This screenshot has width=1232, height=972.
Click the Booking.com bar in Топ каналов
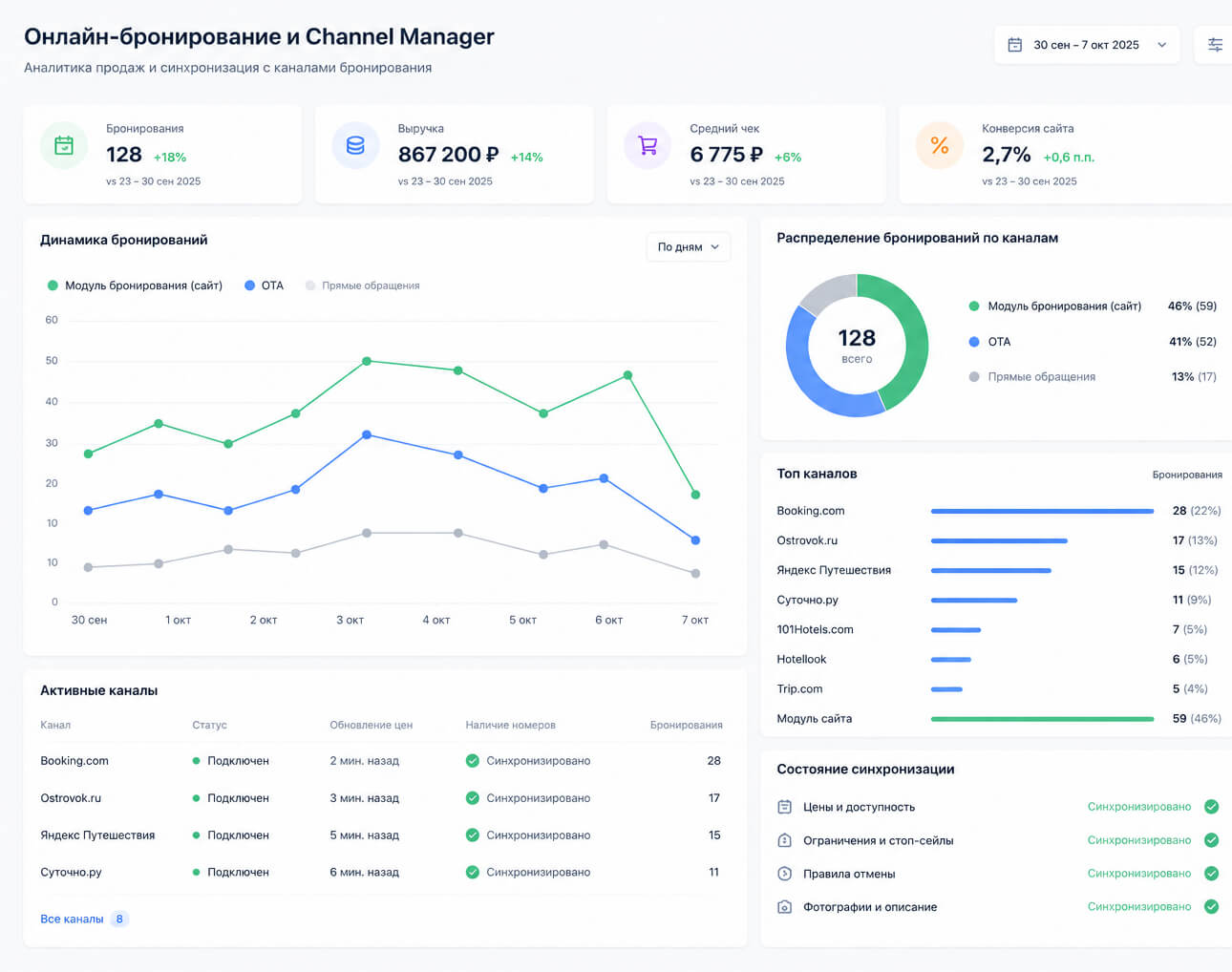click(1042, 512)
